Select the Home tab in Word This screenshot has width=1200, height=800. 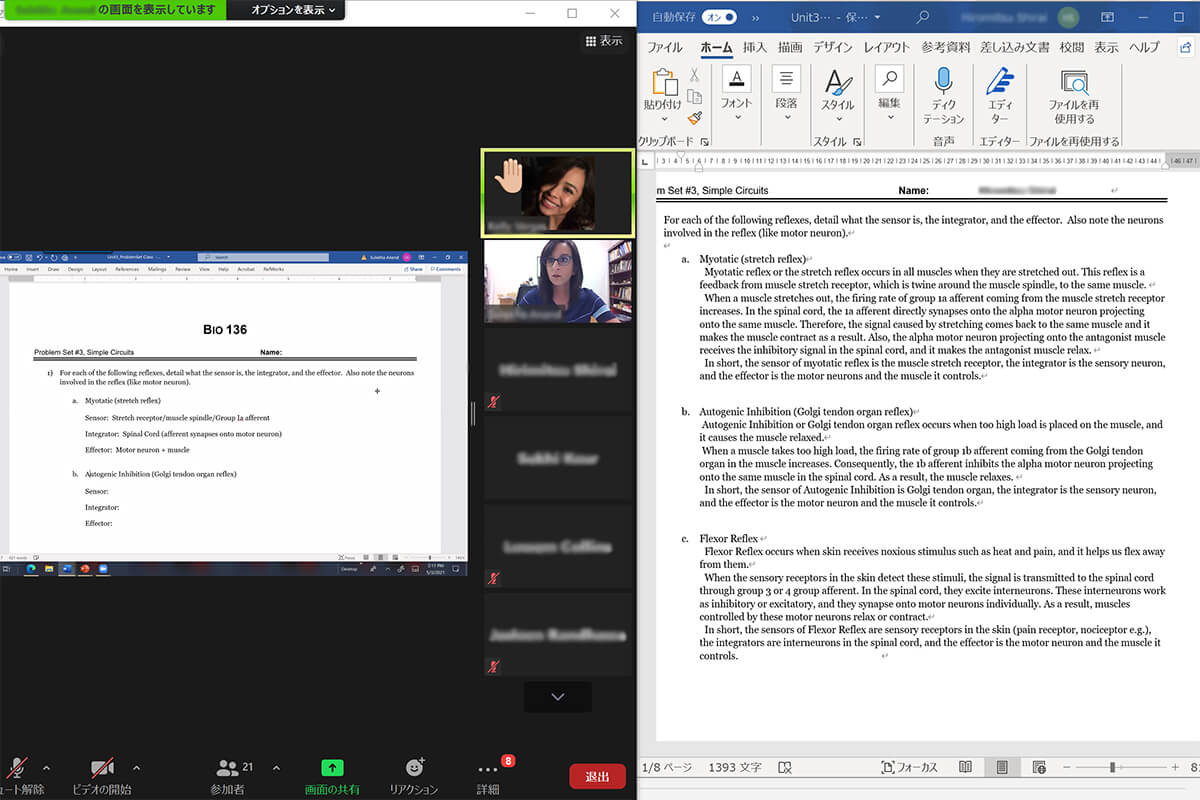pos(716,47)
